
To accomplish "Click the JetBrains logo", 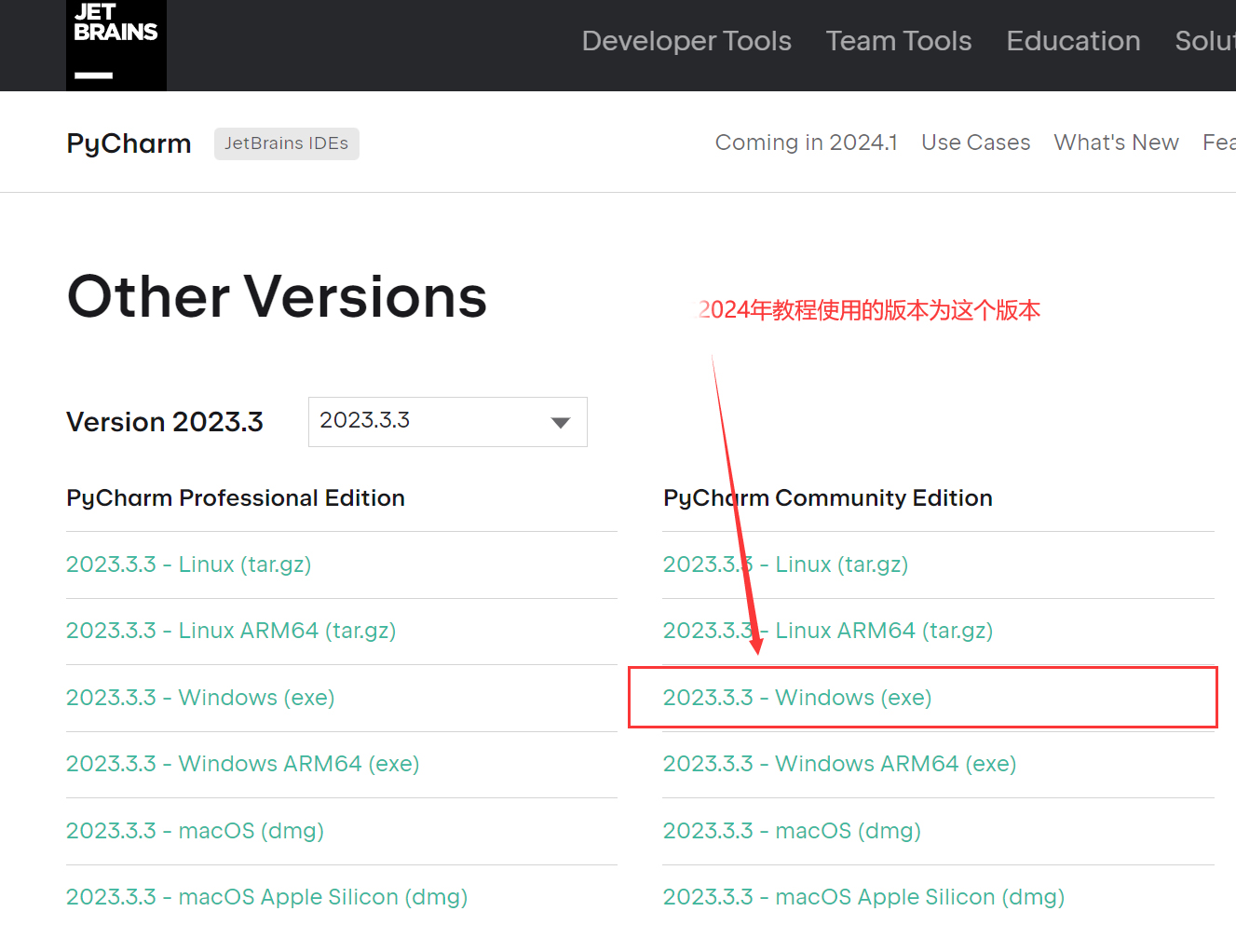I will click(x=116, y=45).
